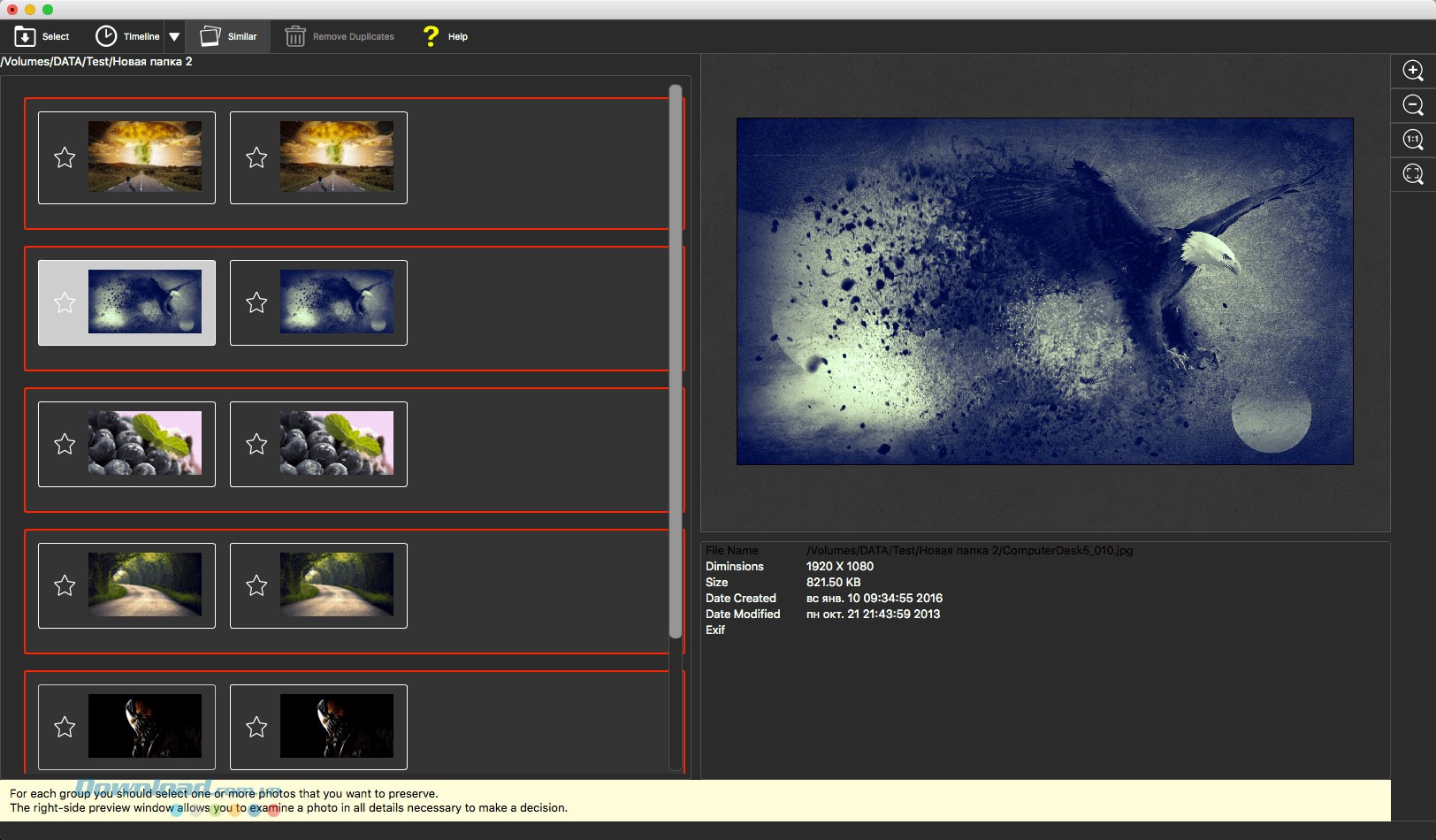Click the Remove Duplicates trash icon
Viewport: 1436px width, 840px height.
point(295,36)
